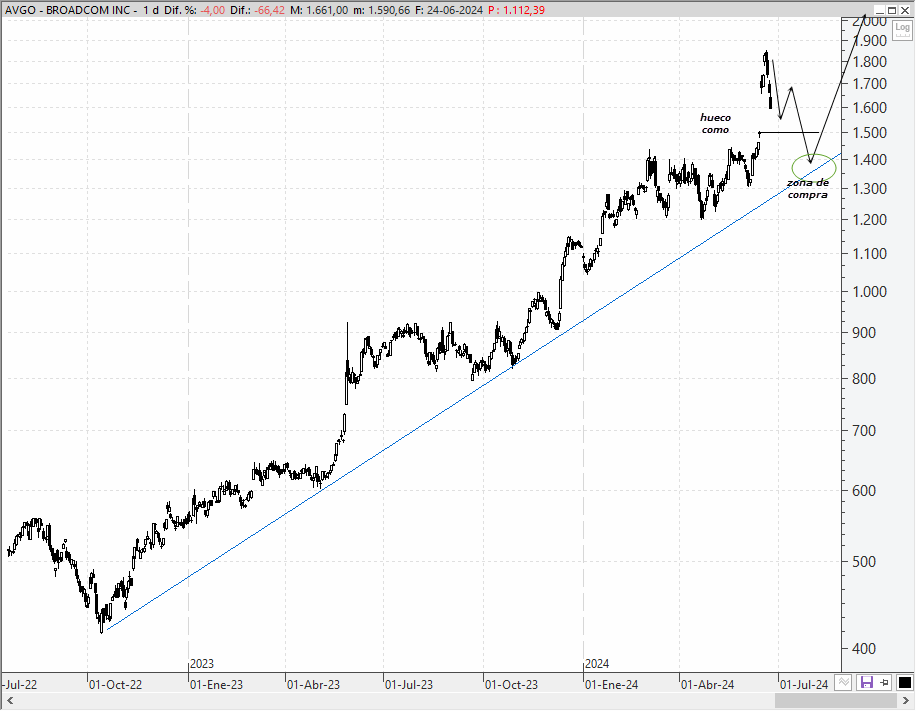Click the 1.600 price axis label
Screen dimensions: 916x711
870,107
